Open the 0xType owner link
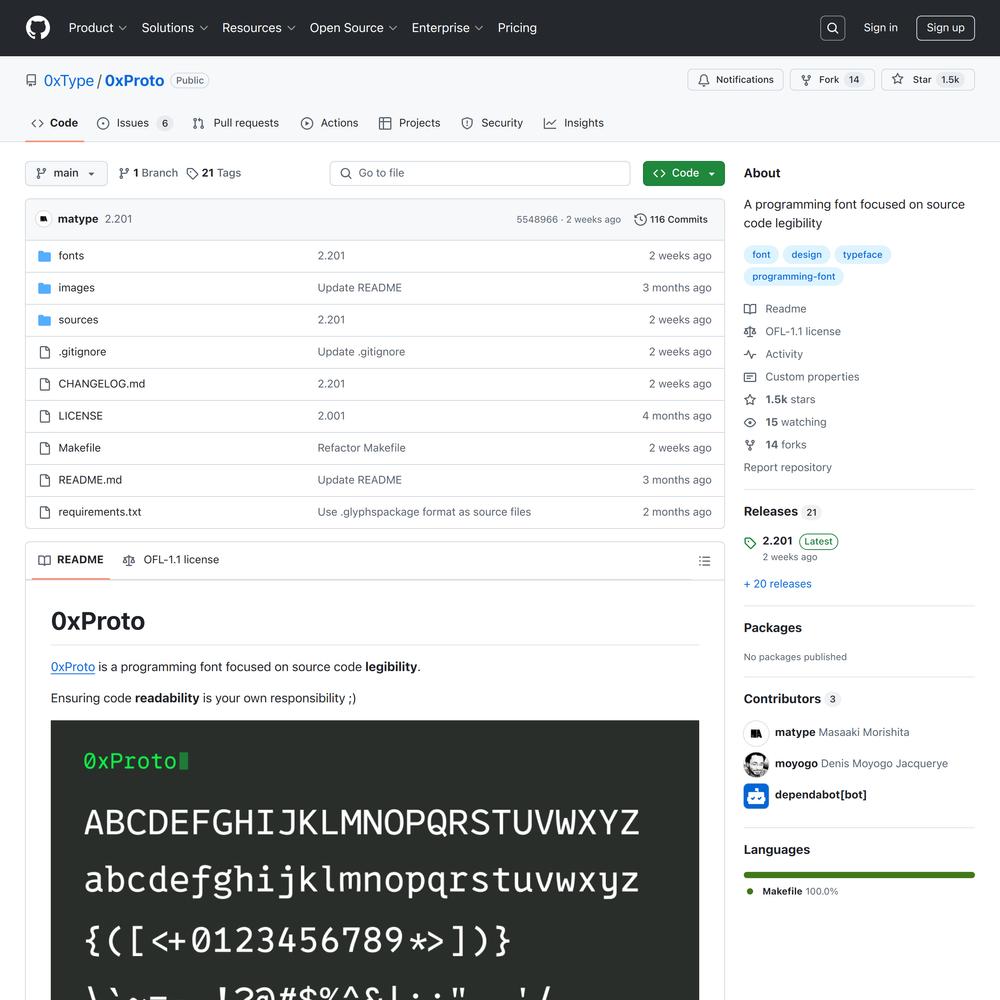The width and height of the screenshot is (1000, 1000). click(x=69, y=80)
